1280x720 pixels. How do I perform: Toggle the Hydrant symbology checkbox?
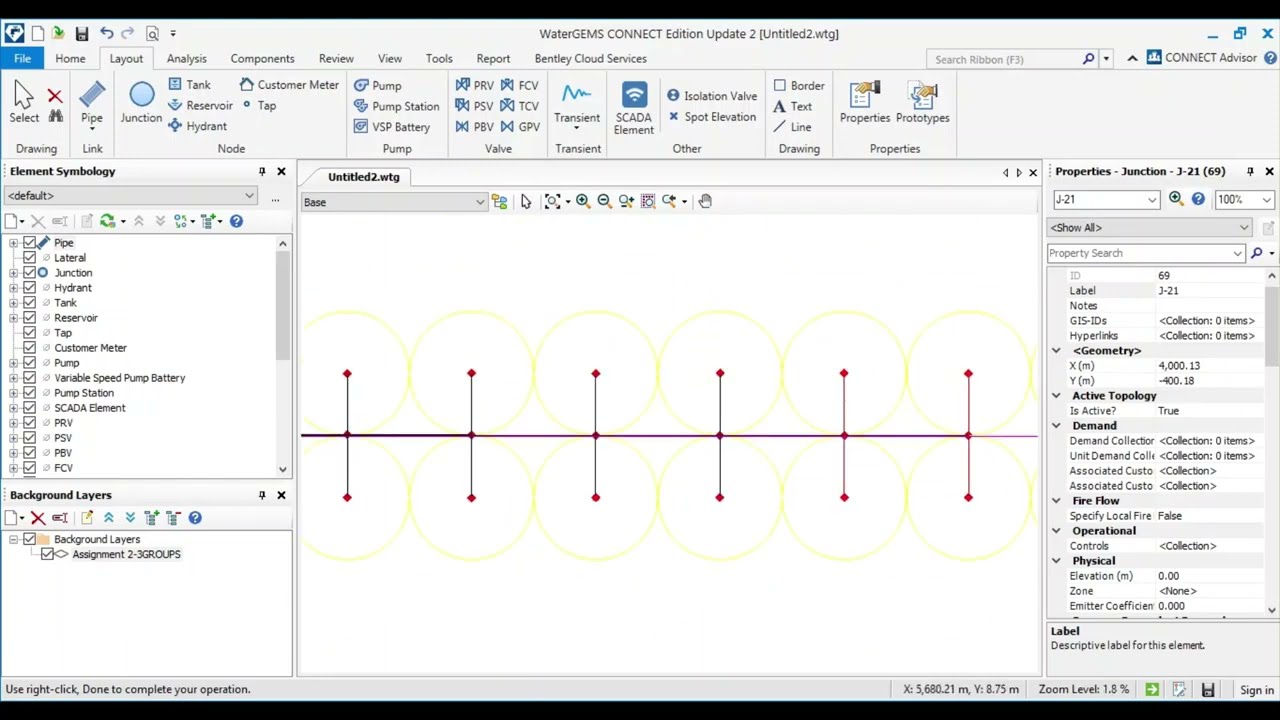coord(29,288)
